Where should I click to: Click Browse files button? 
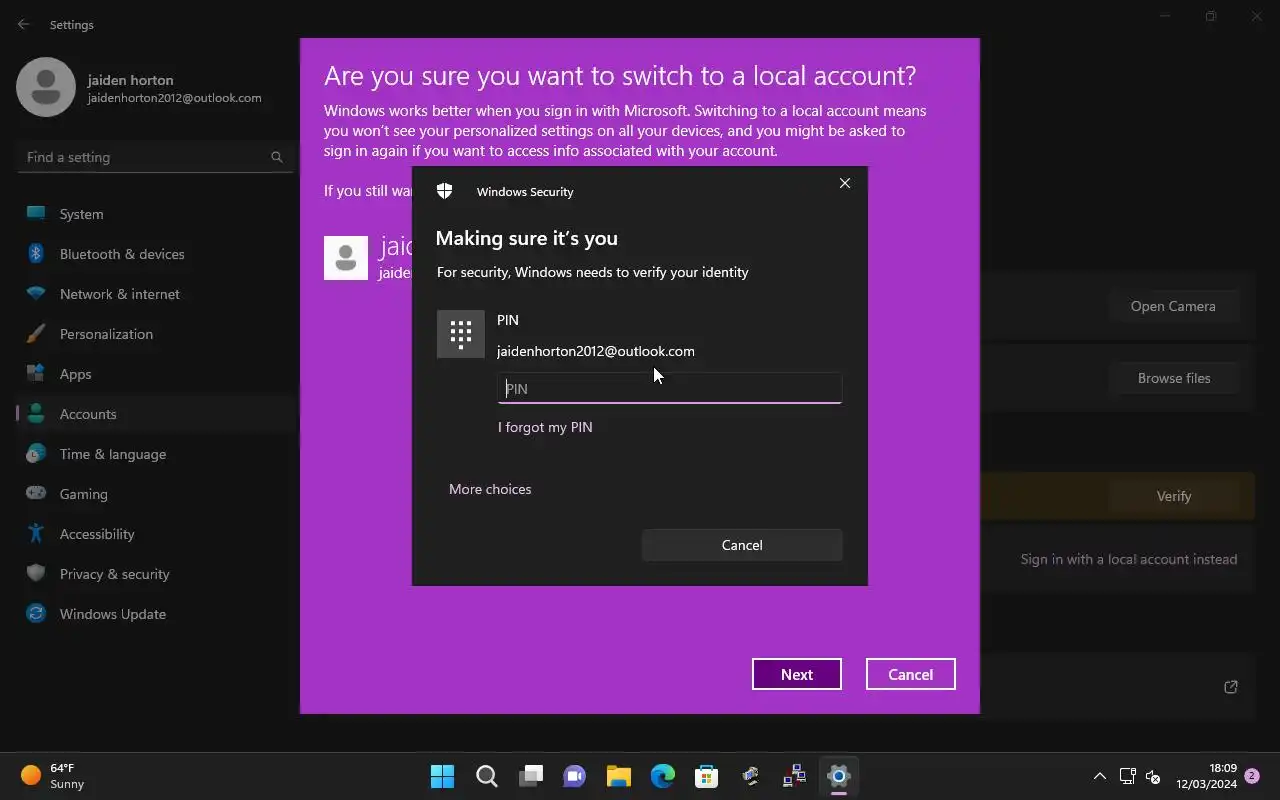1174,378
